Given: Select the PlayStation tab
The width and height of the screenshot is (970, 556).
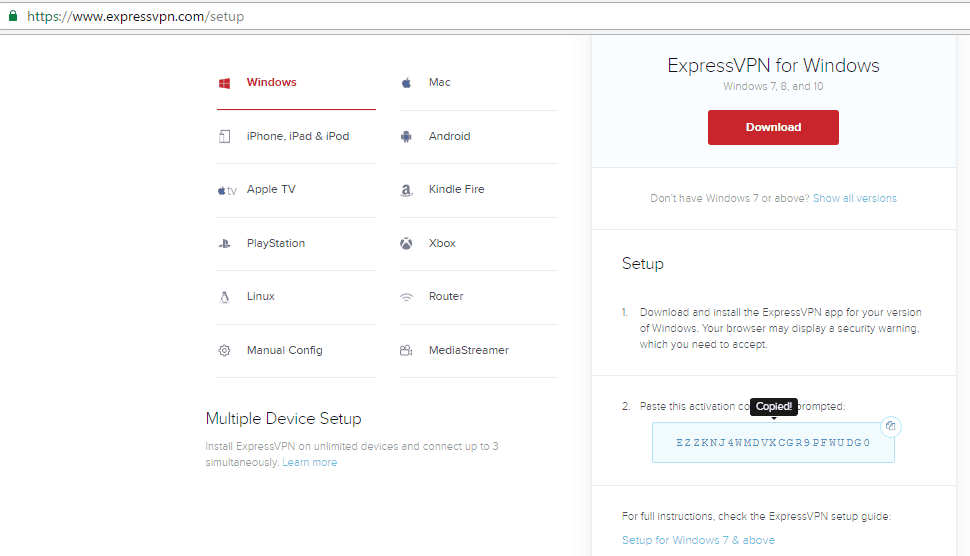Looking at the screenshot, I should pyautogui.click(x=296, y=244).
